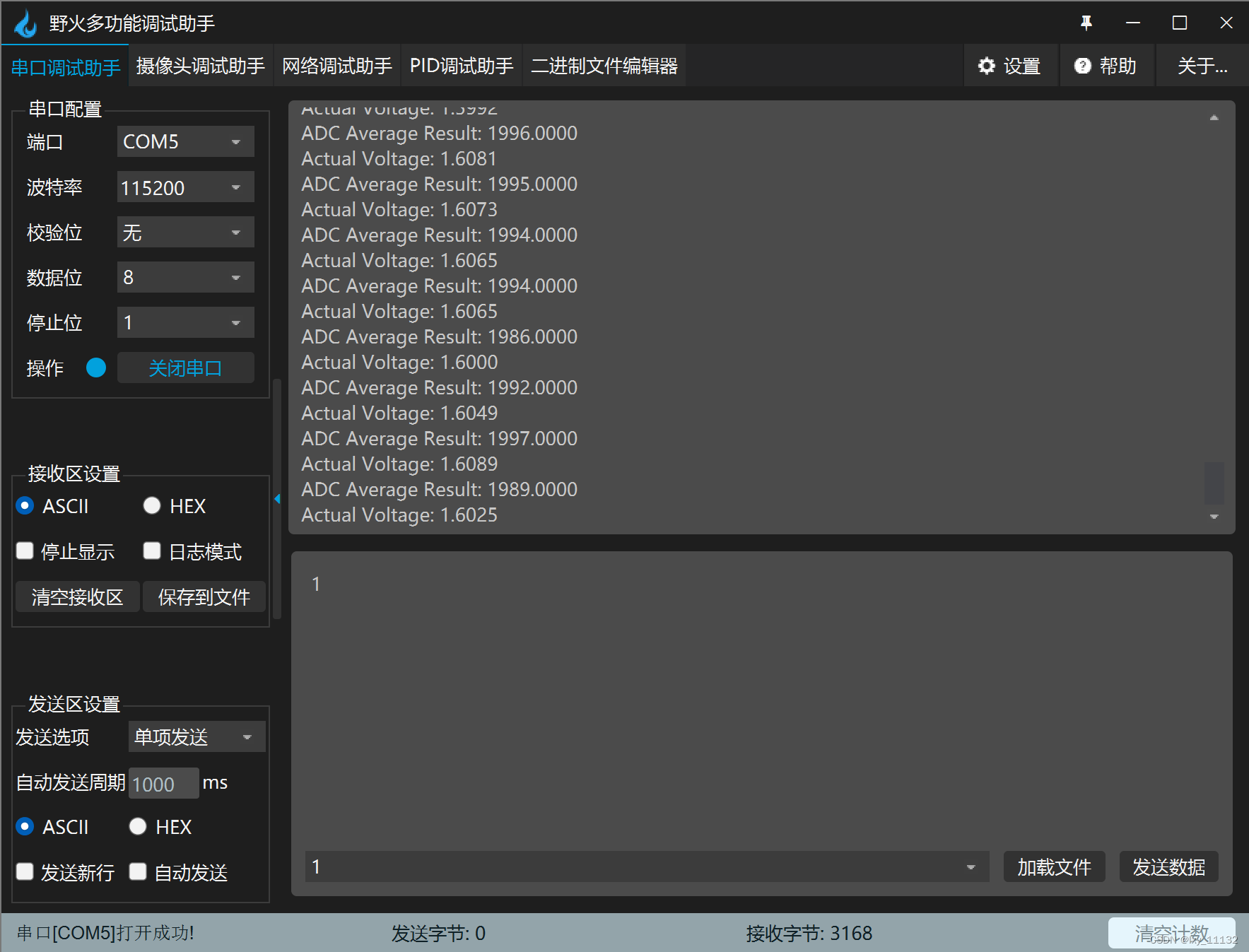Switch to the 二进制文件编辑器 tab
Image resolution: width=1249 pixels, height=952 pixels.
click(x=604, y=65)
